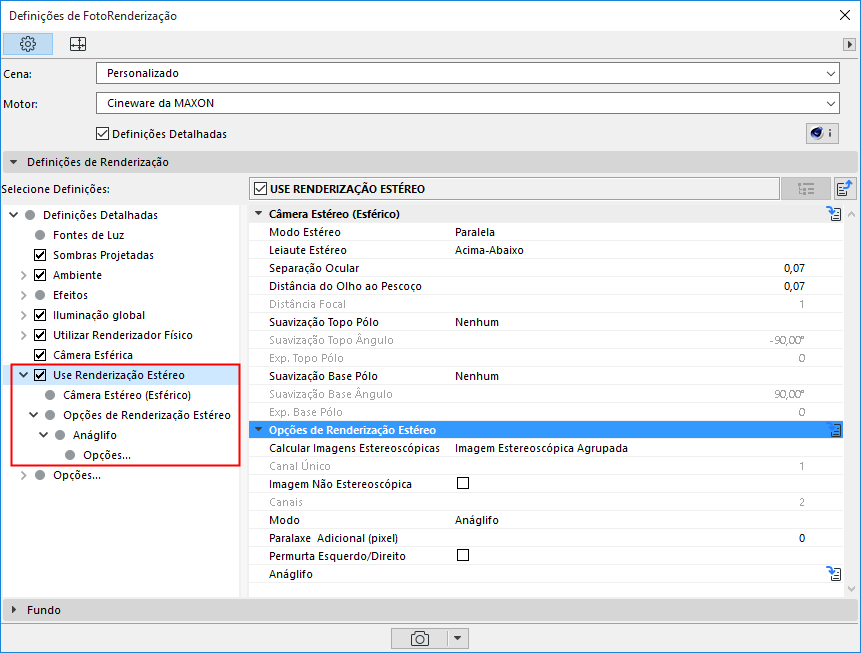Expand the Efeitos tree node
This screenshot has height=653, width=861.
point(24,295)
